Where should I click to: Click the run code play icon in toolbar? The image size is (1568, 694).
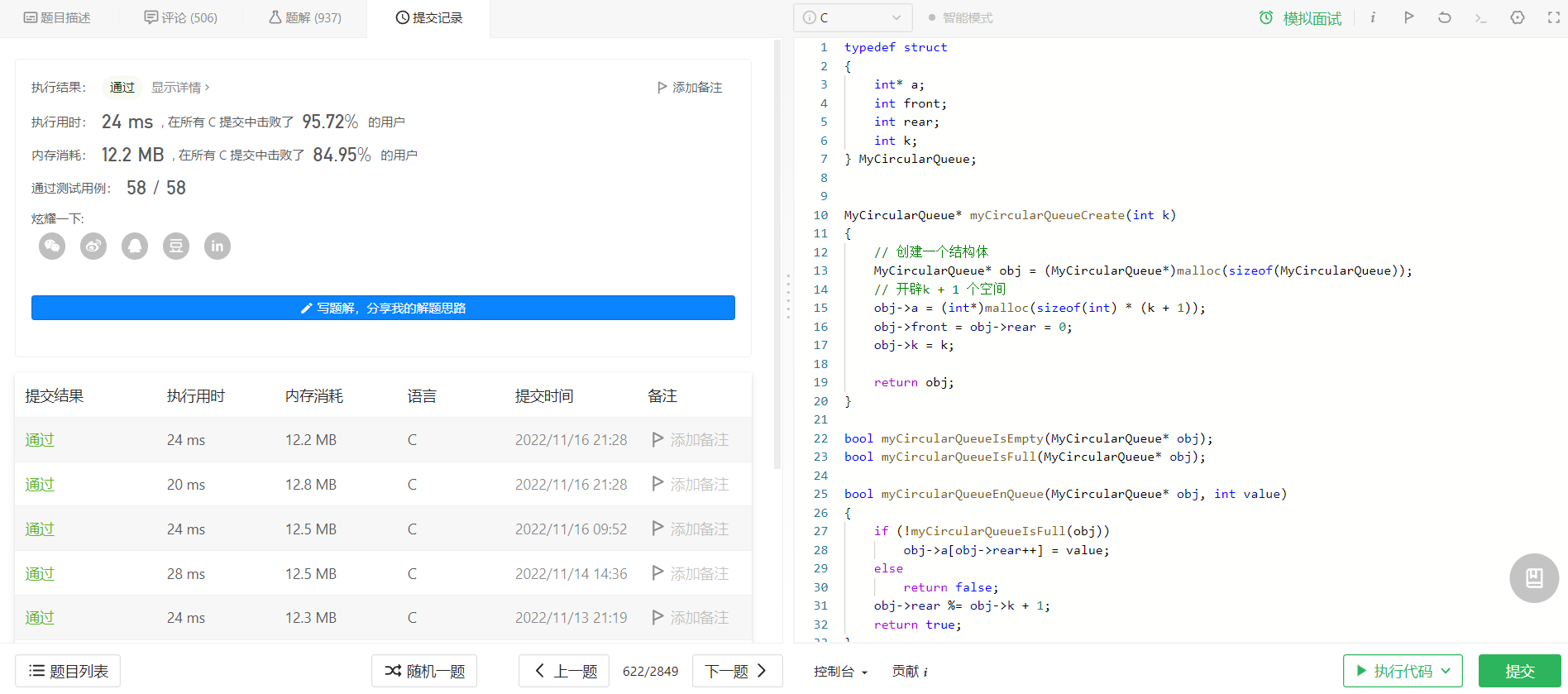1408,17
